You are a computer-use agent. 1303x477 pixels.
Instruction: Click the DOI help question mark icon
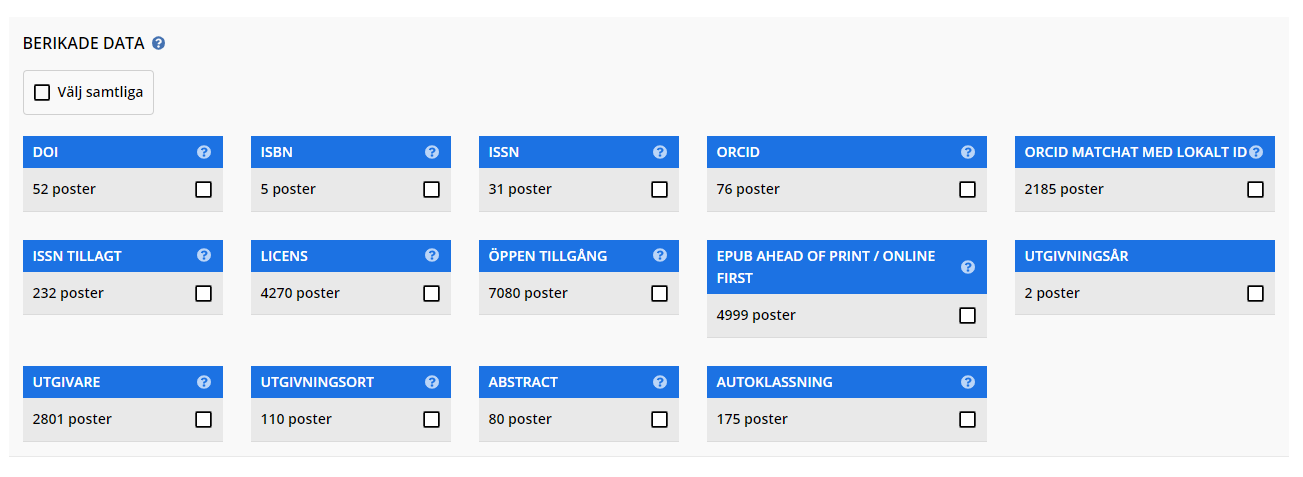point(204,152)
